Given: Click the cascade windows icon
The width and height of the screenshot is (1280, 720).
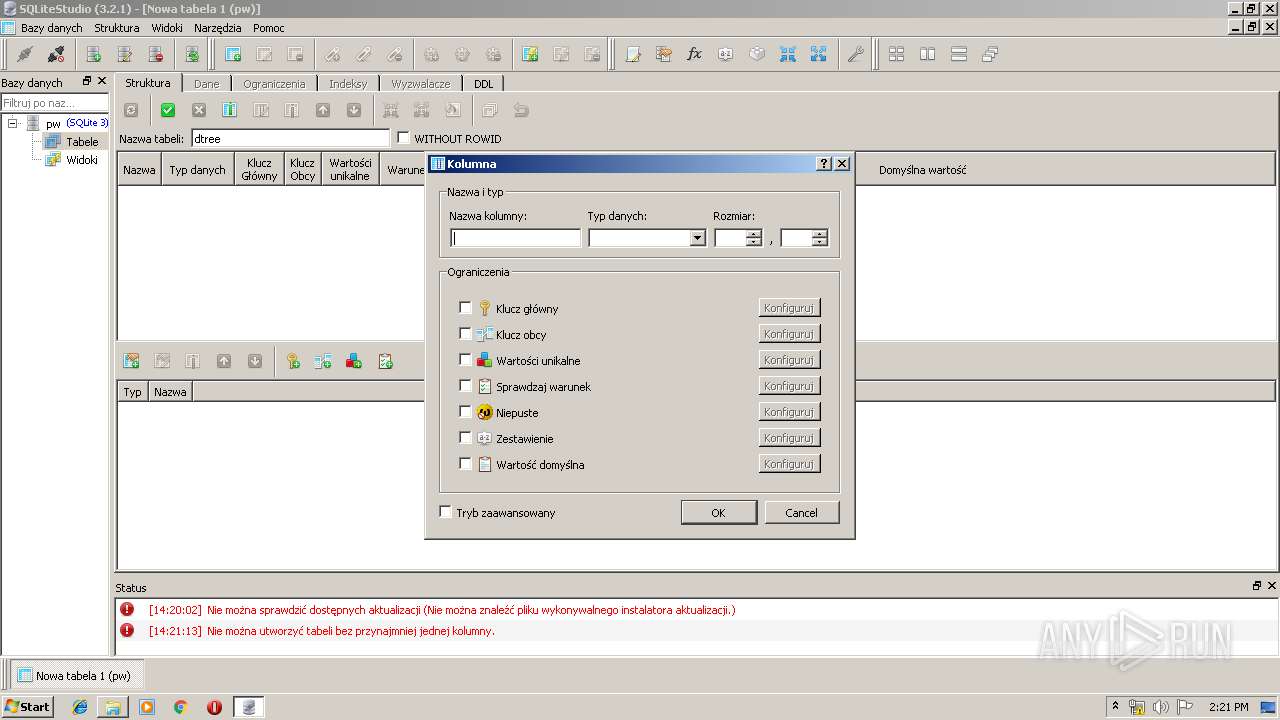Looking at the screenshot, I should click(x=990, y=54).
